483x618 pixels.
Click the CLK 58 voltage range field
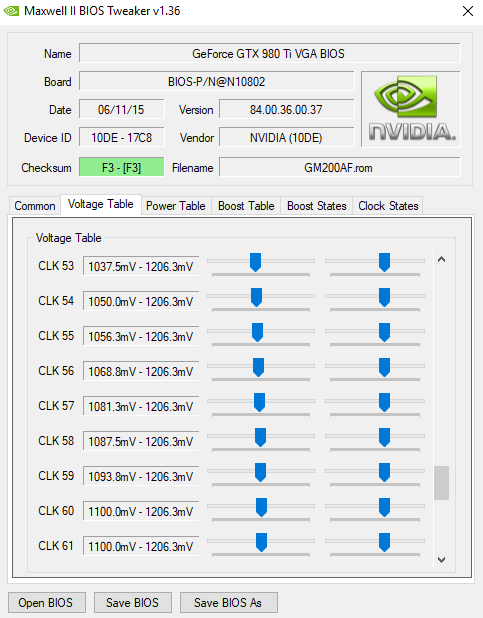tap(141, 442)
